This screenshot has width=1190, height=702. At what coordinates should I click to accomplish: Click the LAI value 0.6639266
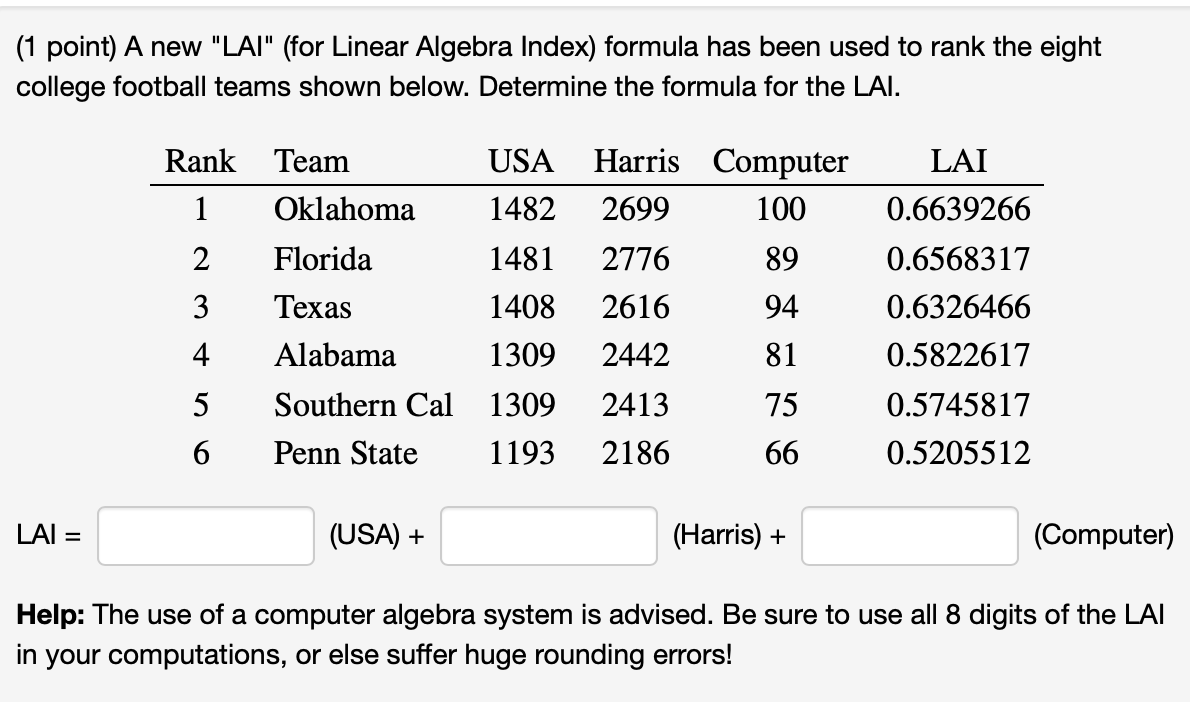point(957,210)
